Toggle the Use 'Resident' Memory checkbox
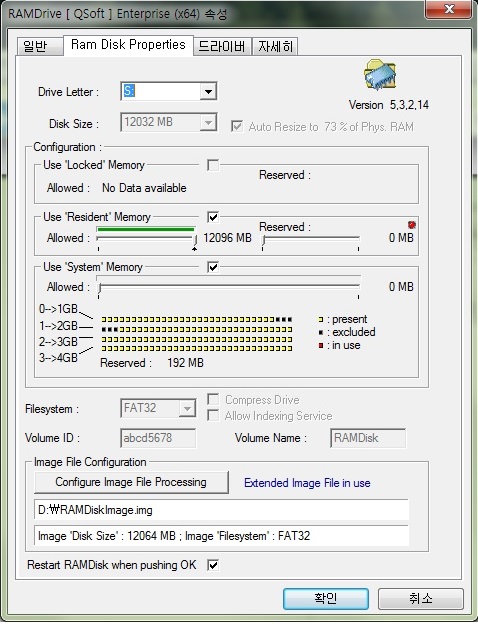The height and width of the screenshot is (624, 478). coord(213,217)
